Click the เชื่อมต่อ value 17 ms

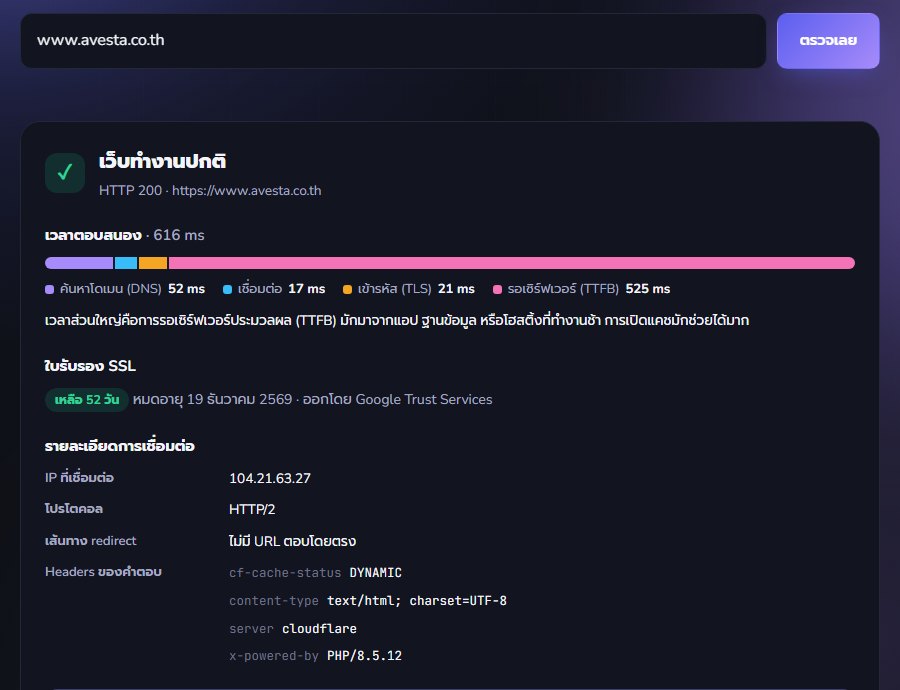pyautogui.click(x=307, y=289)
